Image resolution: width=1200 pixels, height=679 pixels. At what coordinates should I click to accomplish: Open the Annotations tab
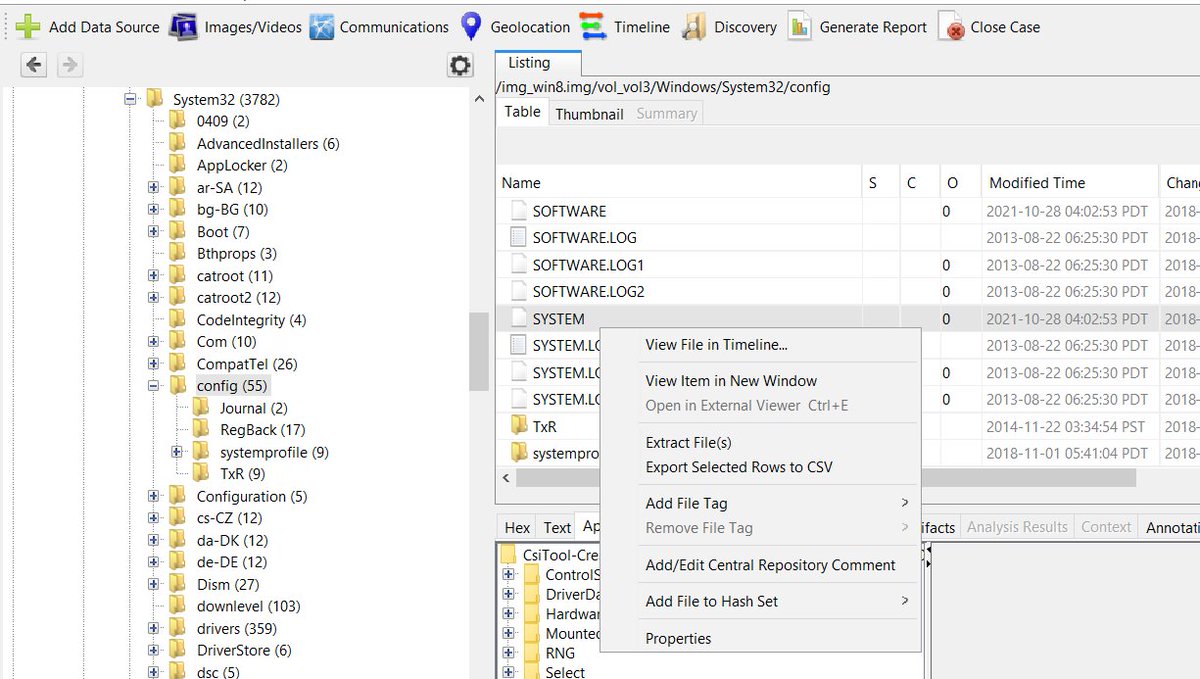coord(1170,527)
